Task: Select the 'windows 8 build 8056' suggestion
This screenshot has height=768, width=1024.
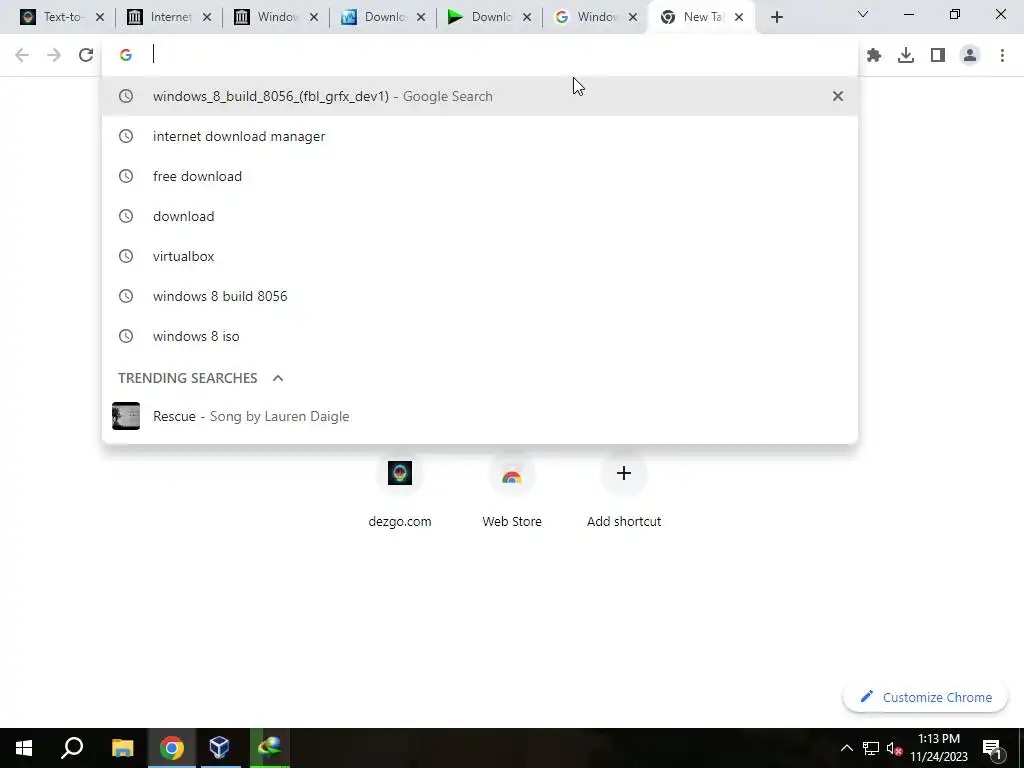Action: pos(480,296)
